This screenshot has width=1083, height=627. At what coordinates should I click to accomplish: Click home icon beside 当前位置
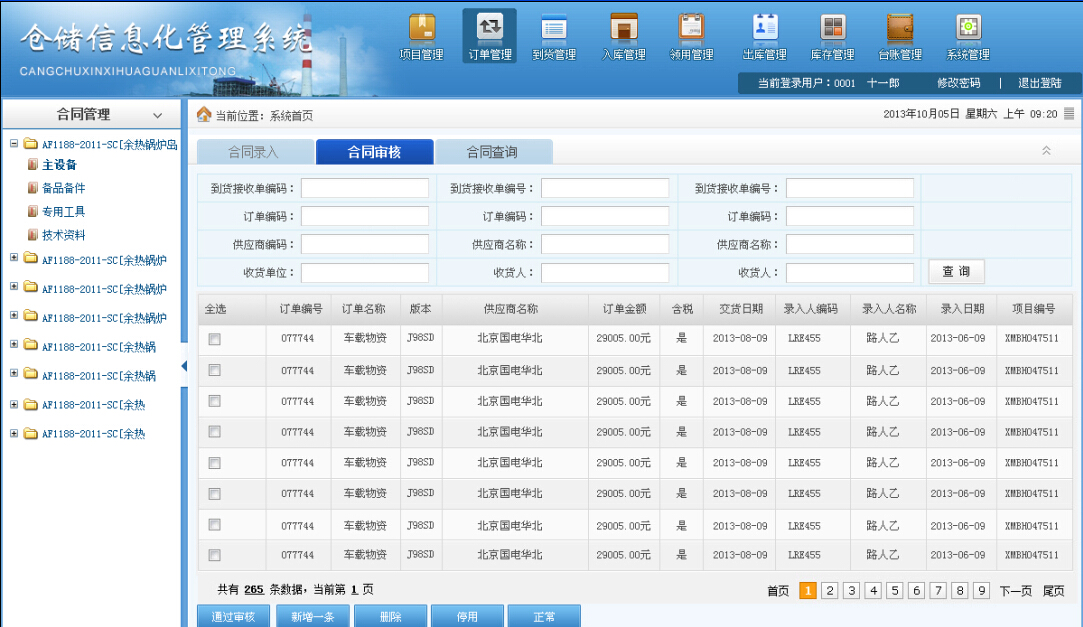[204, 115]
